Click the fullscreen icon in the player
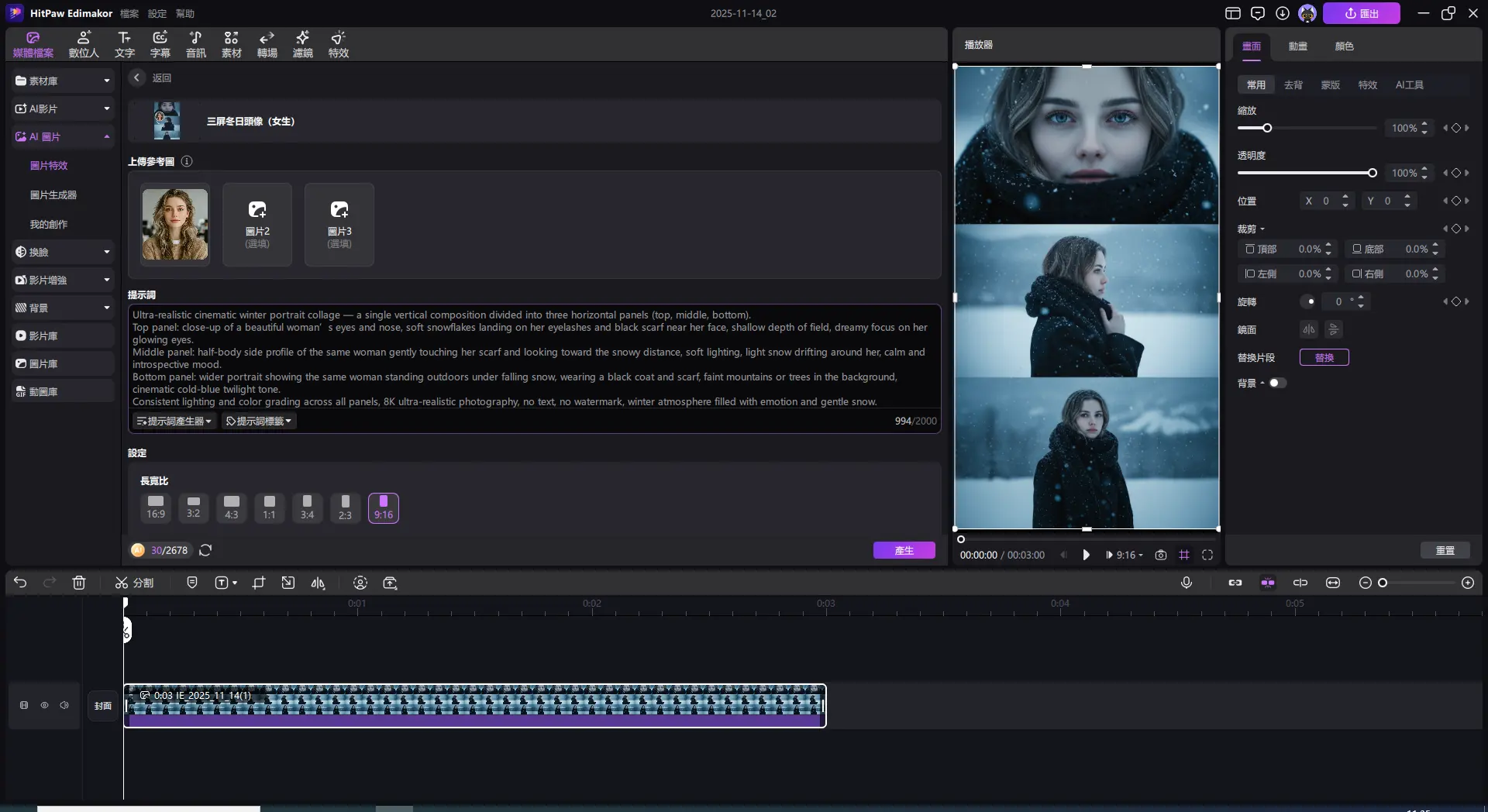The width and height of the screenshot is (1488, 812). 1207,555
